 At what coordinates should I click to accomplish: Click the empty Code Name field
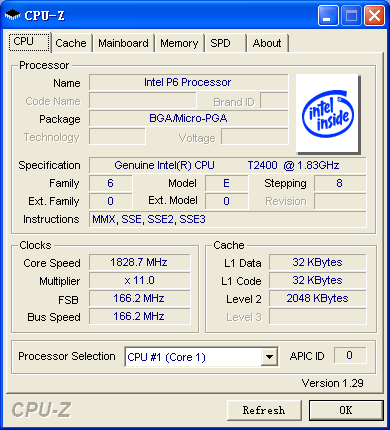click(x=143, y=100)
